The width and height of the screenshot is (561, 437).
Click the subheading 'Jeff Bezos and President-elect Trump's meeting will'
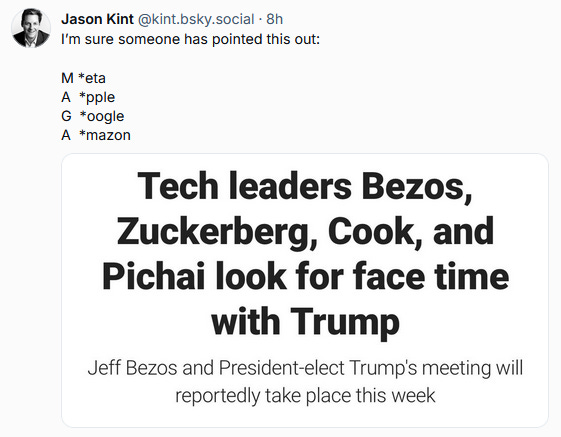click(x=305, y=368)
